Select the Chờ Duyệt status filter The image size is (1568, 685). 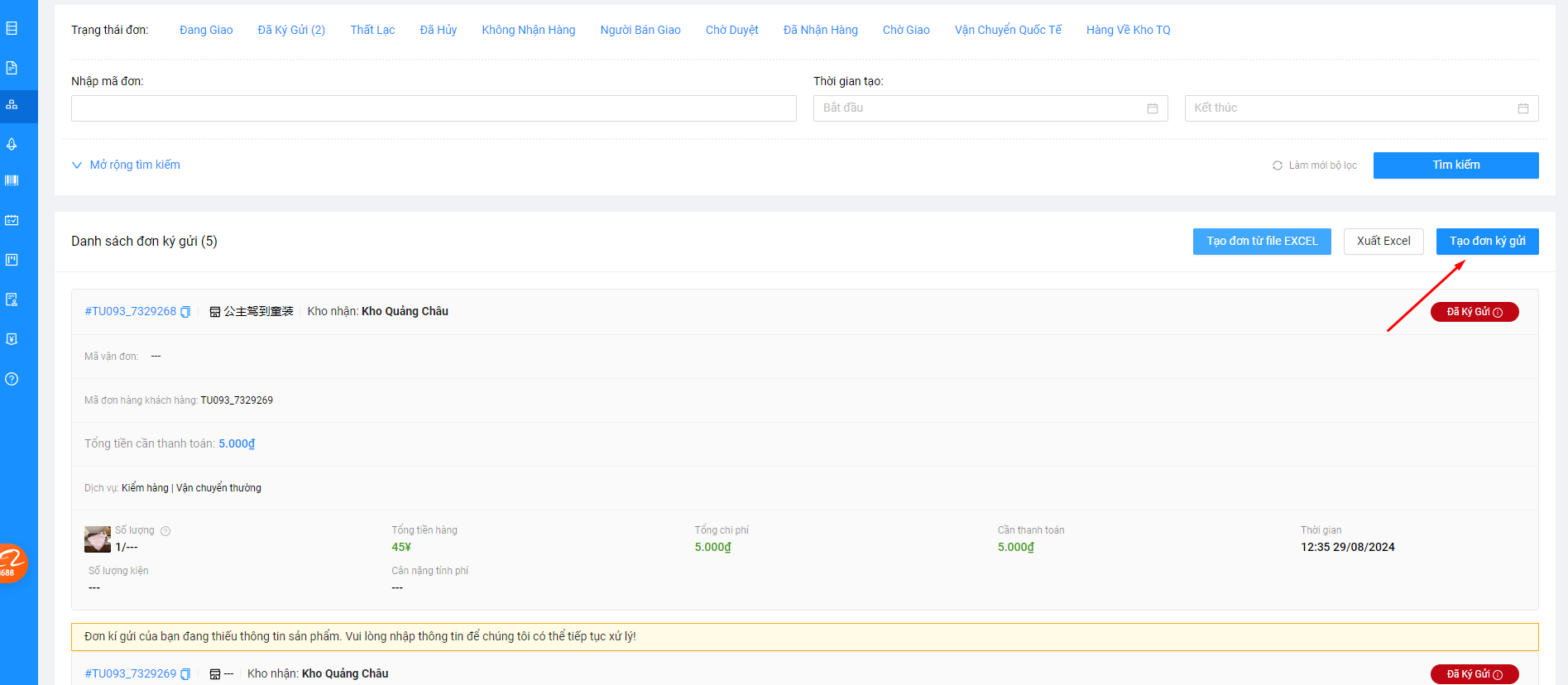pyautogui.click(x=731, y=30)
